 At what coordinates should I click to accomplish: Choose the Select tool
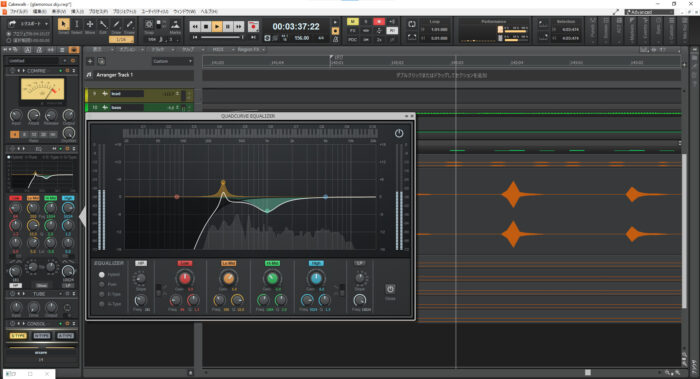[x=76, y=24]
